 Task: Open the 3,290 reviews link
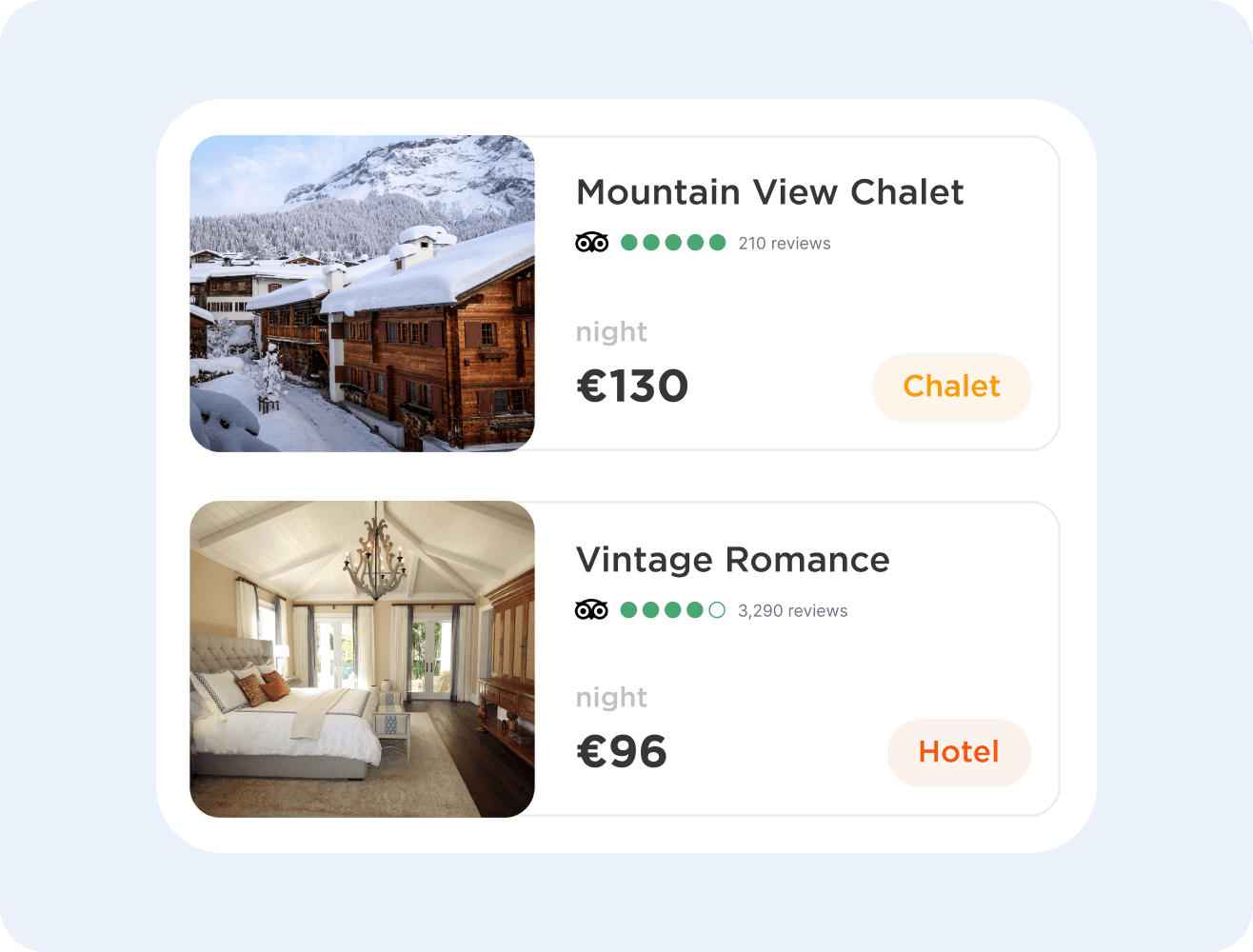pos(792,610)
